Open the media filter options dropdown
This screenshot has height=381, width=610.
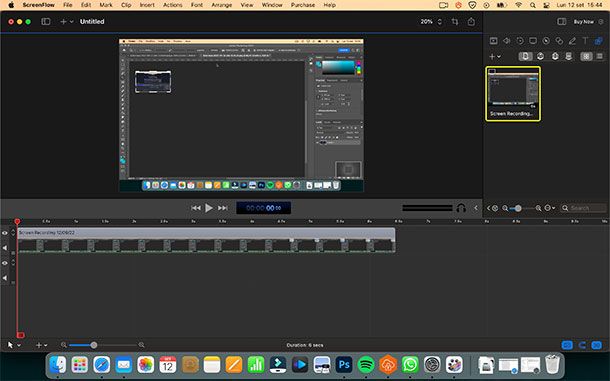click(549, 208)
